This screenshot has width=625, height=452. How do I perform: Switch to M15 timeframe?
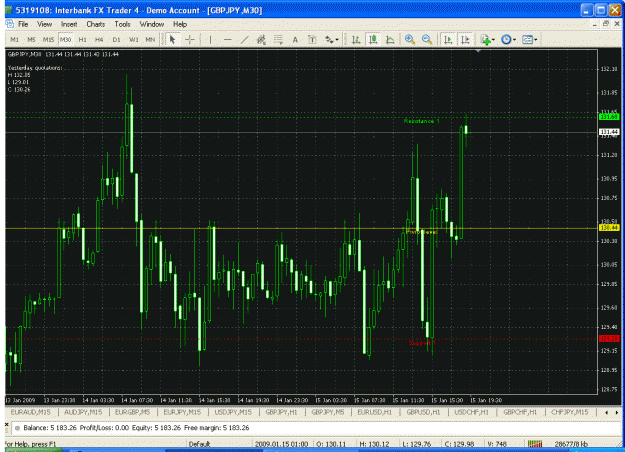click(48, 39)
